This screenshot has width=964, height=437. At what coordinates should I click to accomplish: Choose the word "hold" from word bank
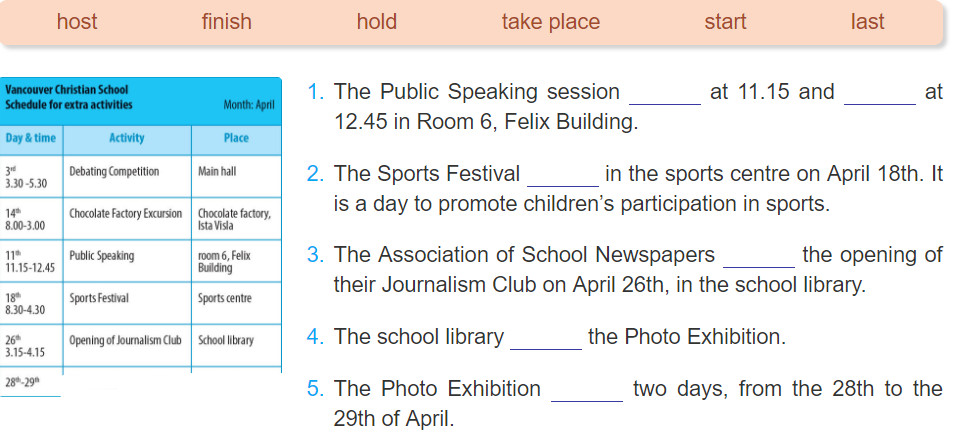pyautogui.click(x=376, y=22)
